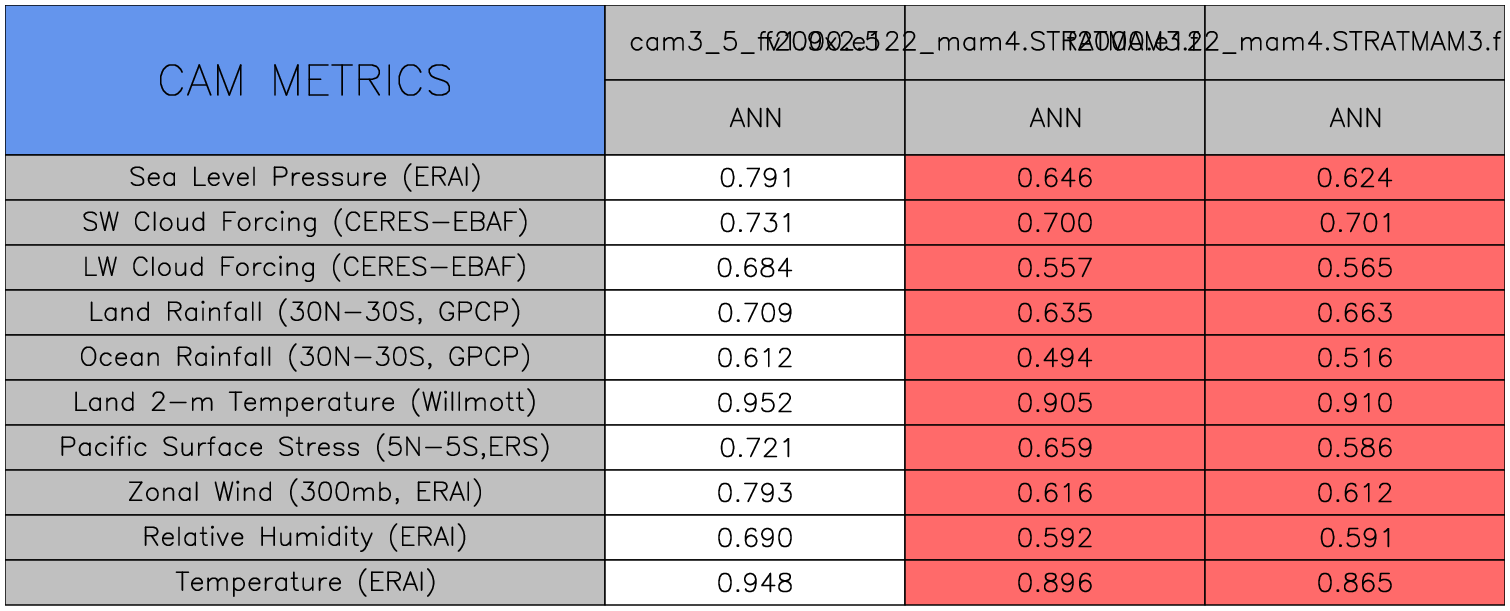This screenshot has width=1510, height=611.
Task: Click the ANN header above 0.791
Action: point(755,118)
